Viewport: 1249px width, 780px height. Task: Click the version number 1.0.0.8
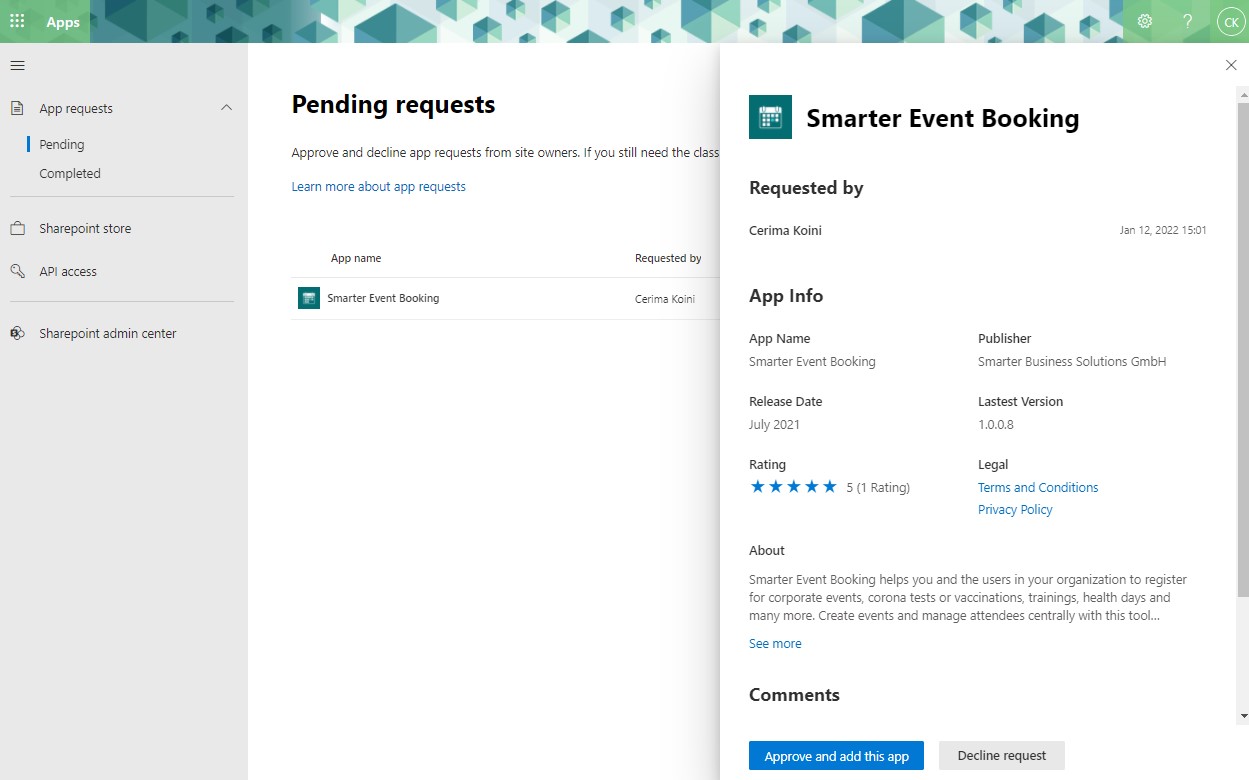point(996,424)
